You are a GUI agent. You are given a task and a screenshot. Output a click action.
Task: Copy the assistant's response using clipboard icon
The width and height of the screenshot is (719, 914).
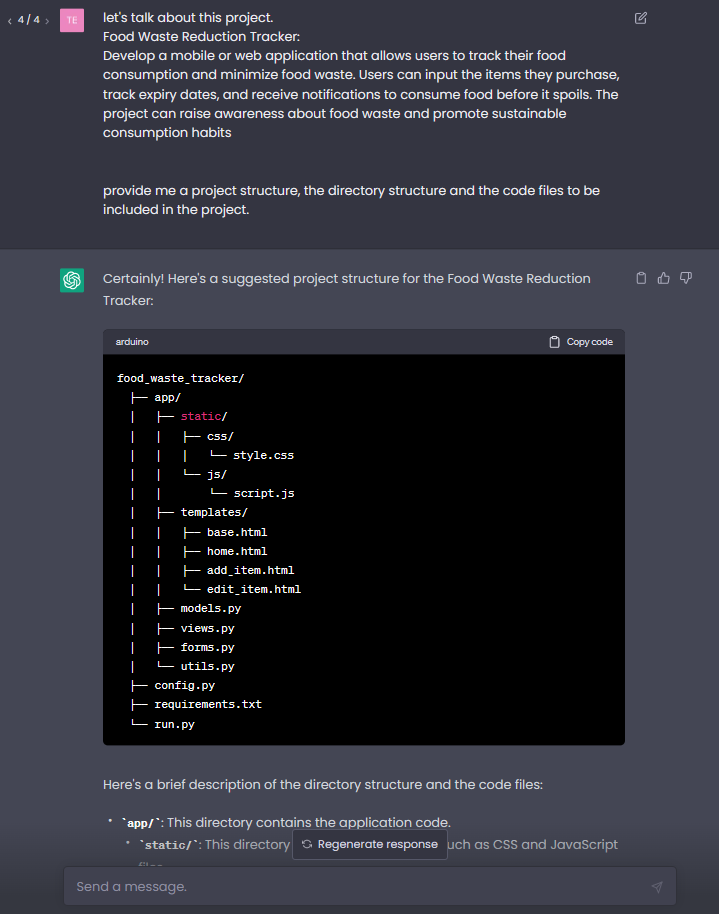coord(641,278)
